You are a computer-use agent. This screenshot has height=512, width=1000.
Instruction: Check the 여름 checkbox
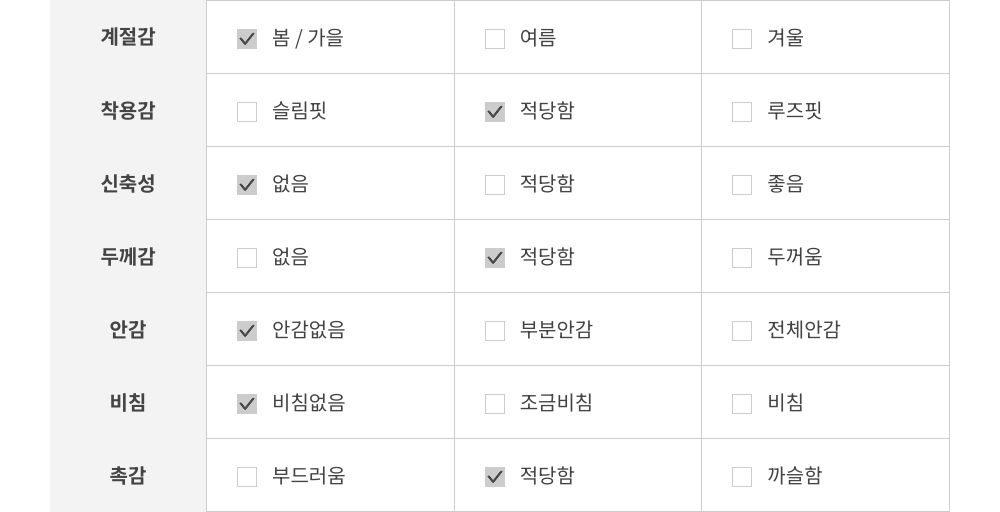pyautogui.click(x=495, y=39)
